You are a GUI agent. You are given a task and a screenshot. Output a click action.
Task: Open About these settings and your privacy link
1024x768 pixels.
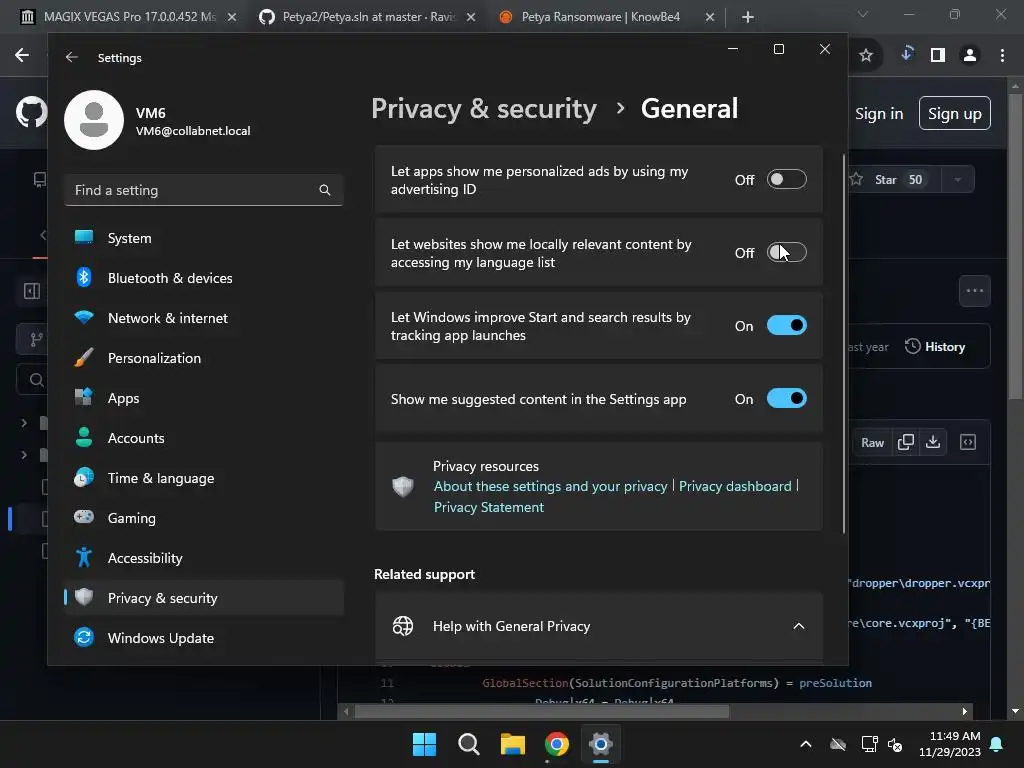tap(551, 487)
